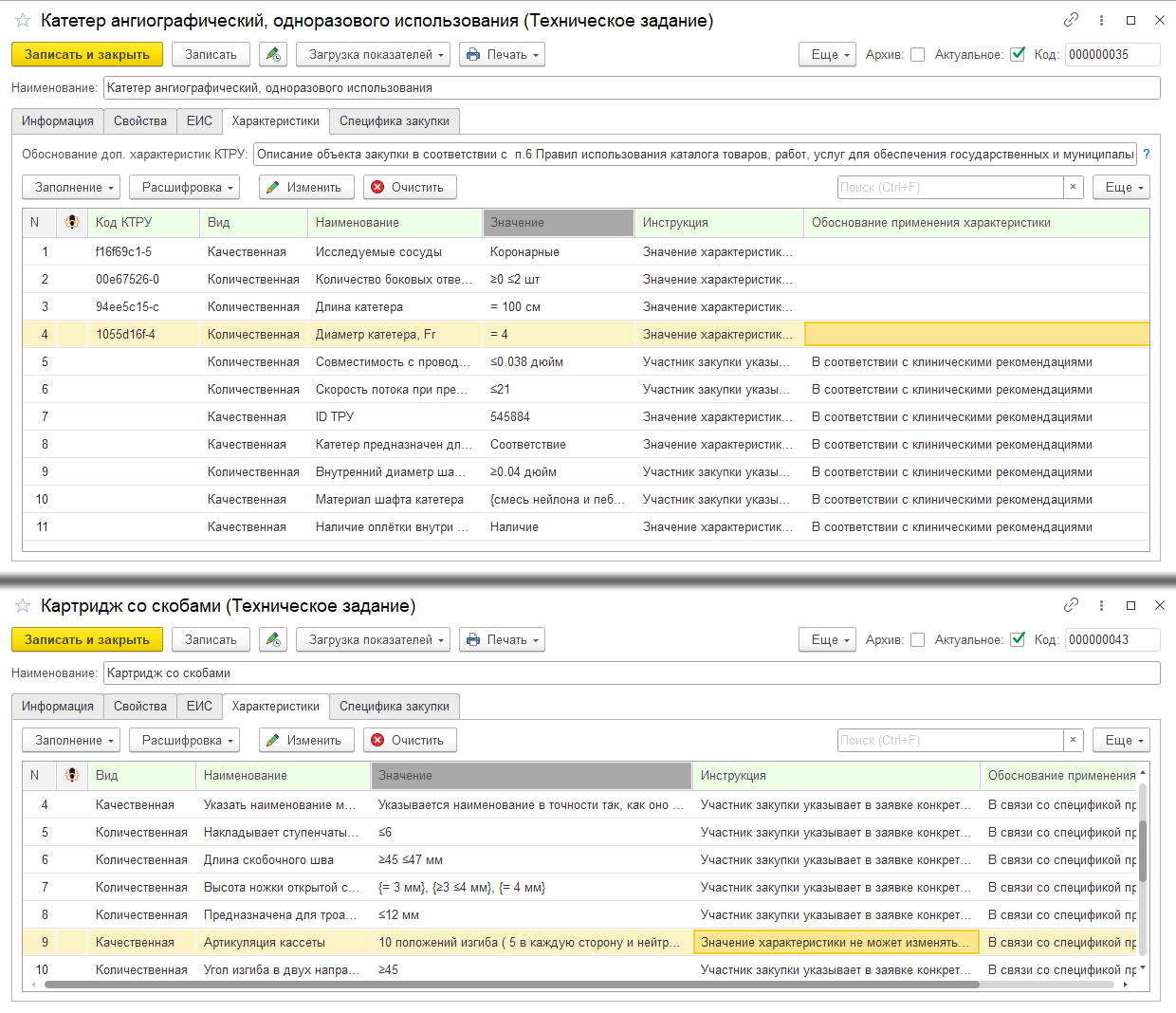The width and height of the screenshot is (1176, 1013).
Task: Clear the search field with the X in the Картридж window
Action: (x=1073, y=741)
